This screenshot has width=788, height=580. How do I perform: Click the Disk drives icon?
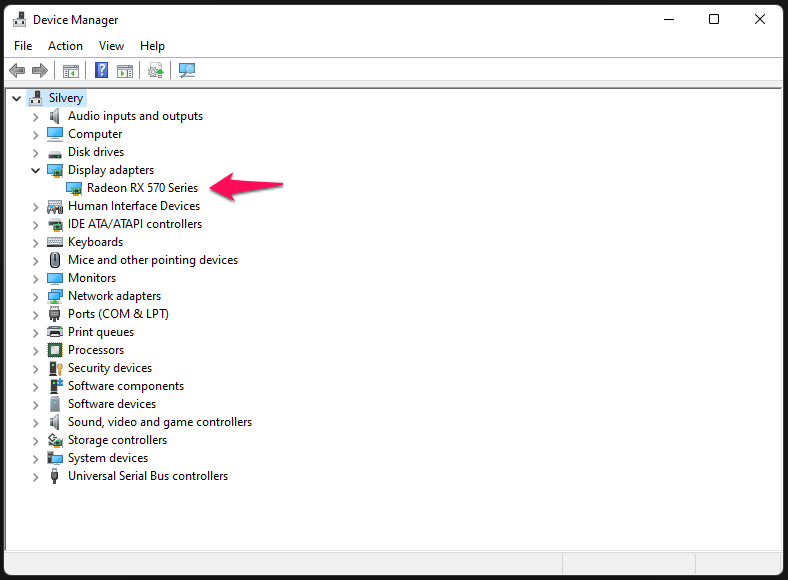pos(55,153)
